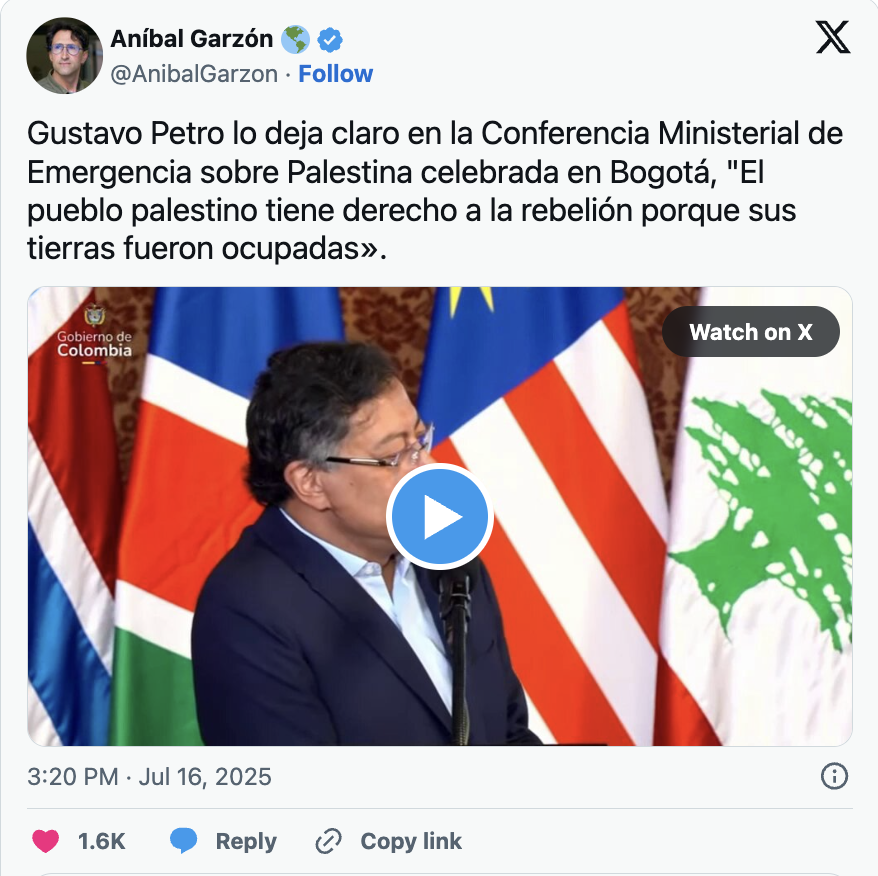This screenshot has height=876, width=878.
Task: Click the blue verified badge icon
Action: coord(330,40)
